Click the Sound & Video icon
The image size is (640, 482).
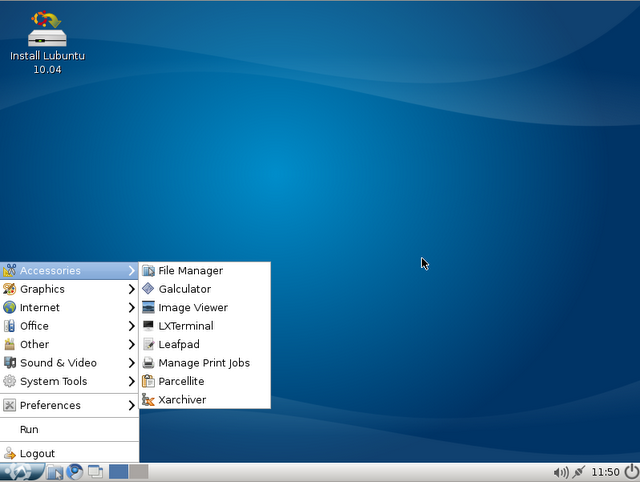tap(9, 362)
